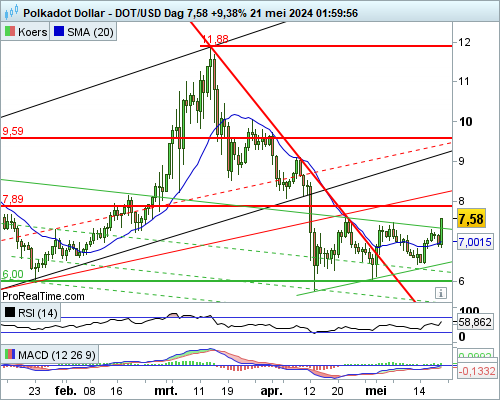Click the RSI (14) indicator label
Screen dimensions: 500x400
pos(38,313)
